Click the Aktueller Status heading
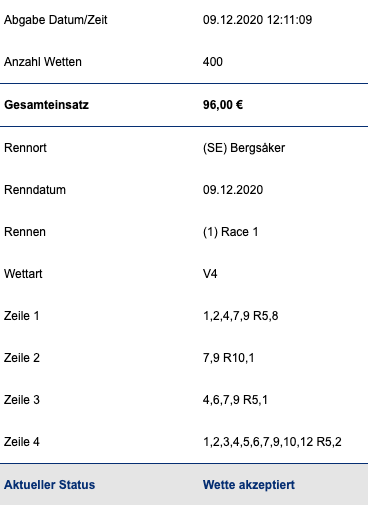Screen dimensions: 368x505 click(x=49, y=485)
